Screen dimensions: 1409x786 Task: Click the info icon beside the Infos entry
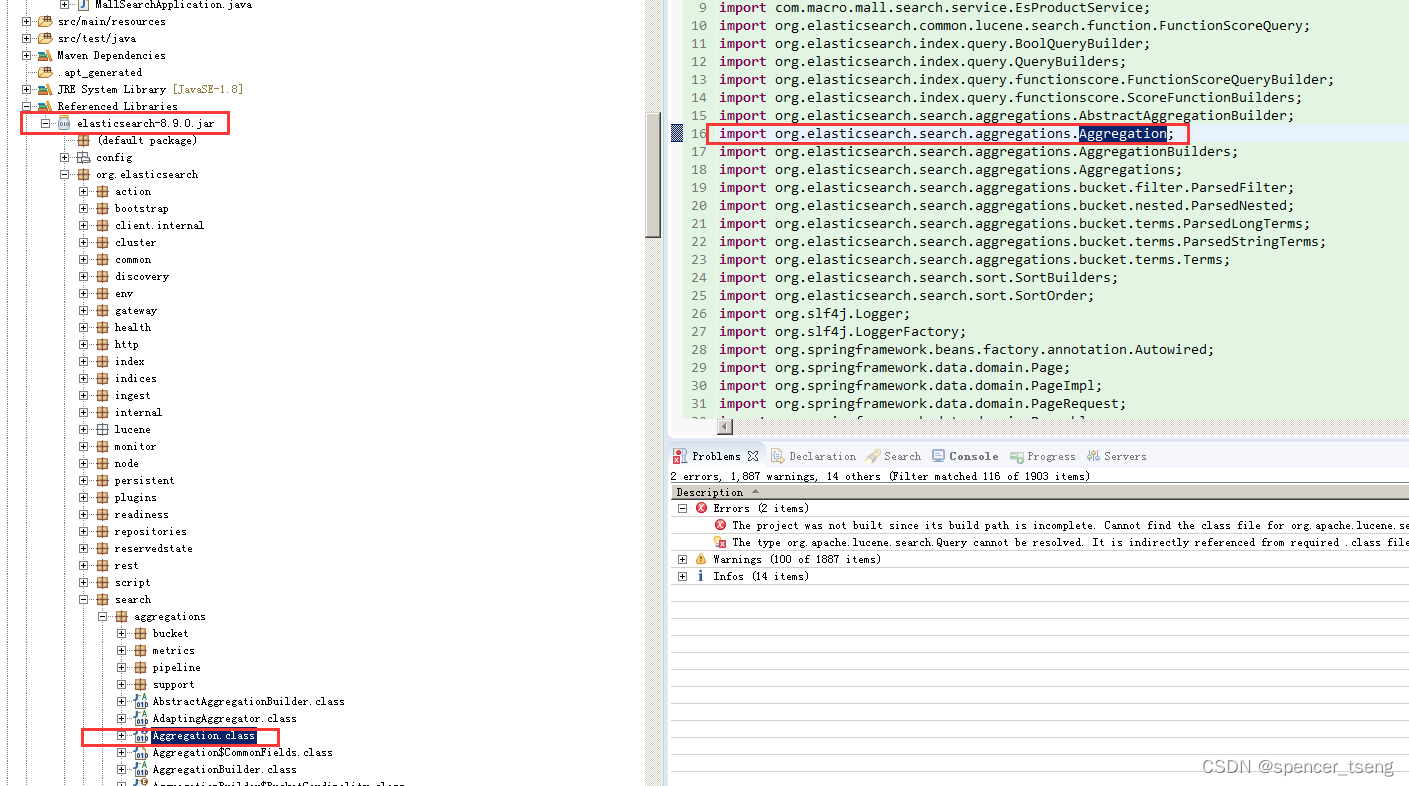tap(700, 576)
